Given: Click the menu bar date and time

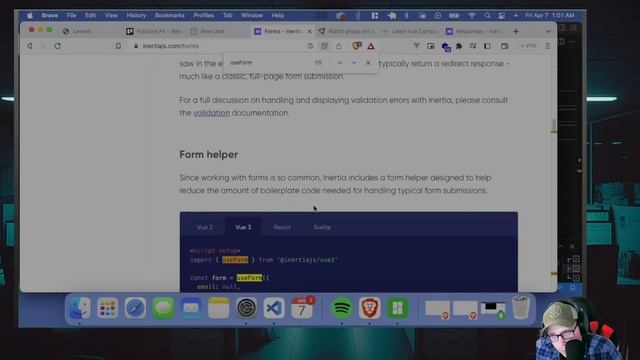Looking at the screenshot, I should click(x=549, y=16).
